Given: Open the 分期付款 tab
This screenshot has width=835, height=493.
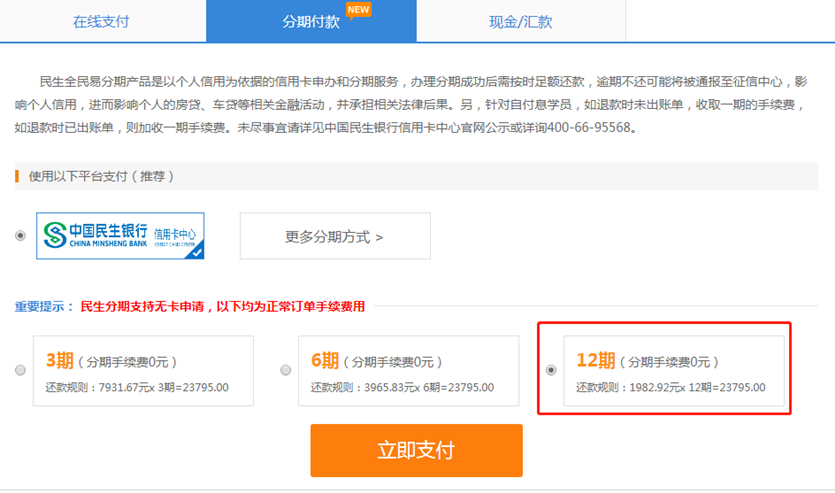Looking at the screenshot, I should point(311,21).
